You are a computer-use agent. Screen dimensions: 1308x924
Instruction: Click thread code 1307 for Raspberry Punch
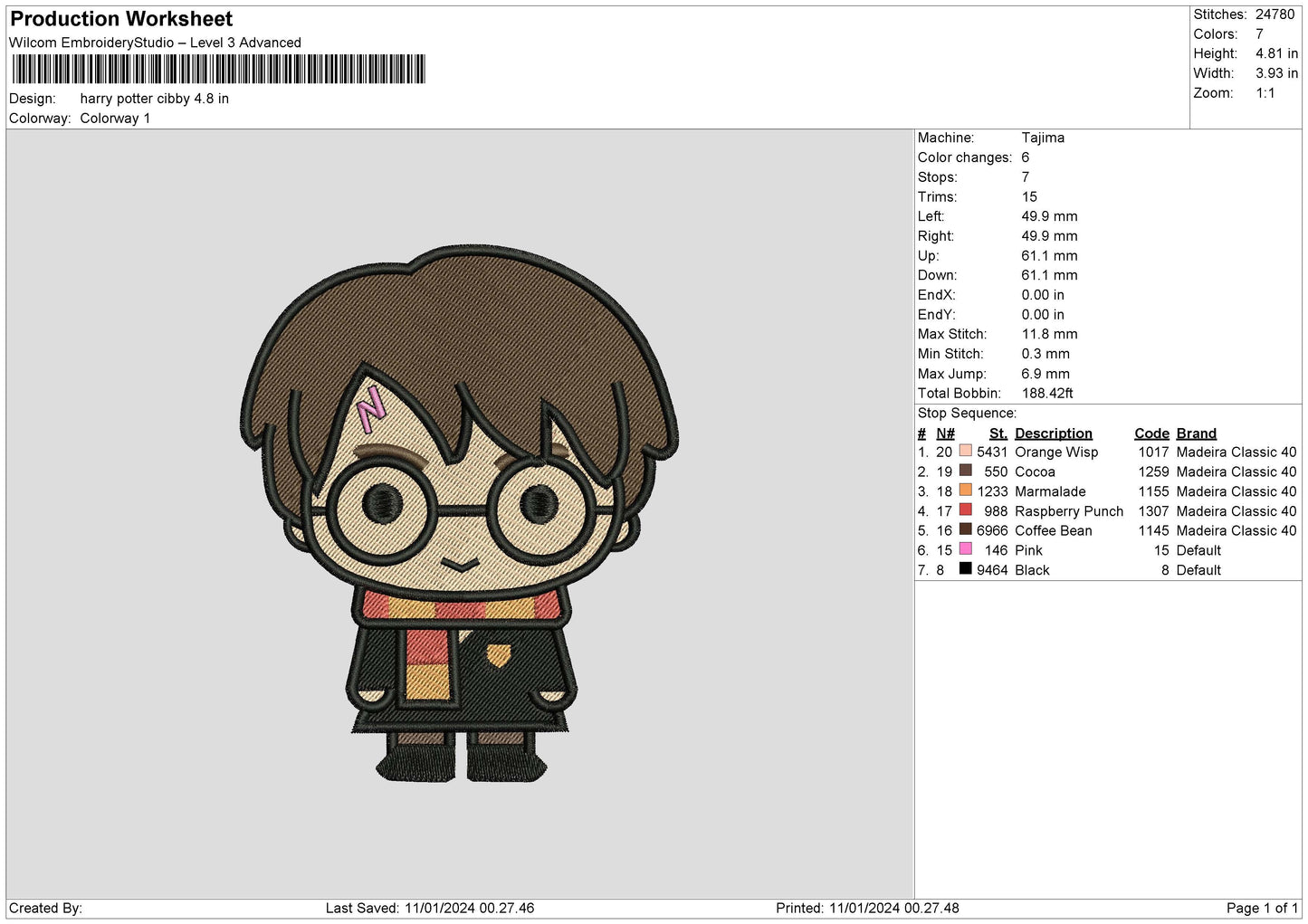click(x=1153, y=511)
